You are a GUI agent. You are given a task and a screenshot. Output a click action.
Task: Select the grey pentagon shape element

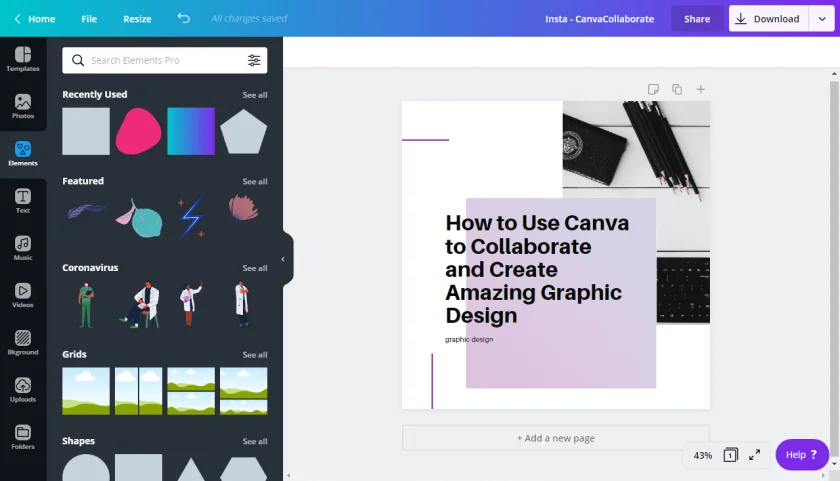243,132
